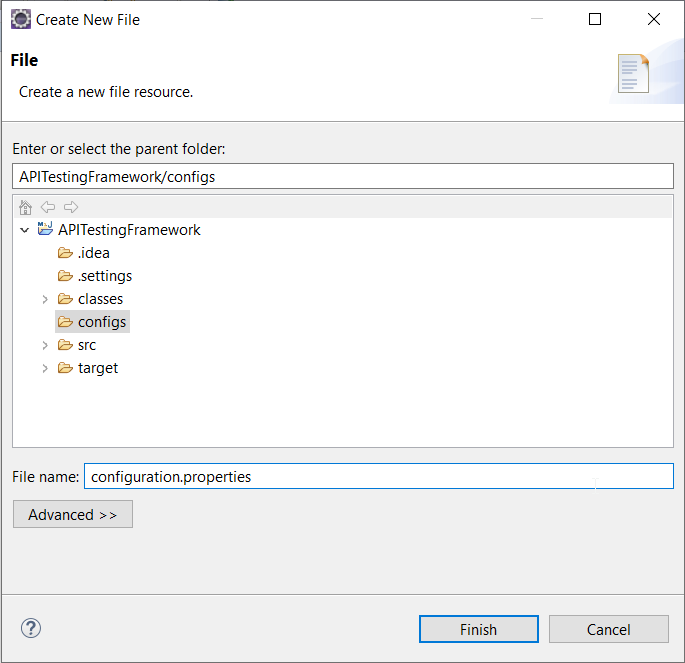Image resolution: width=685 pixels, height=663 pixels.
Task: Select the classes folder label
Action: click(x=100, y=299)
